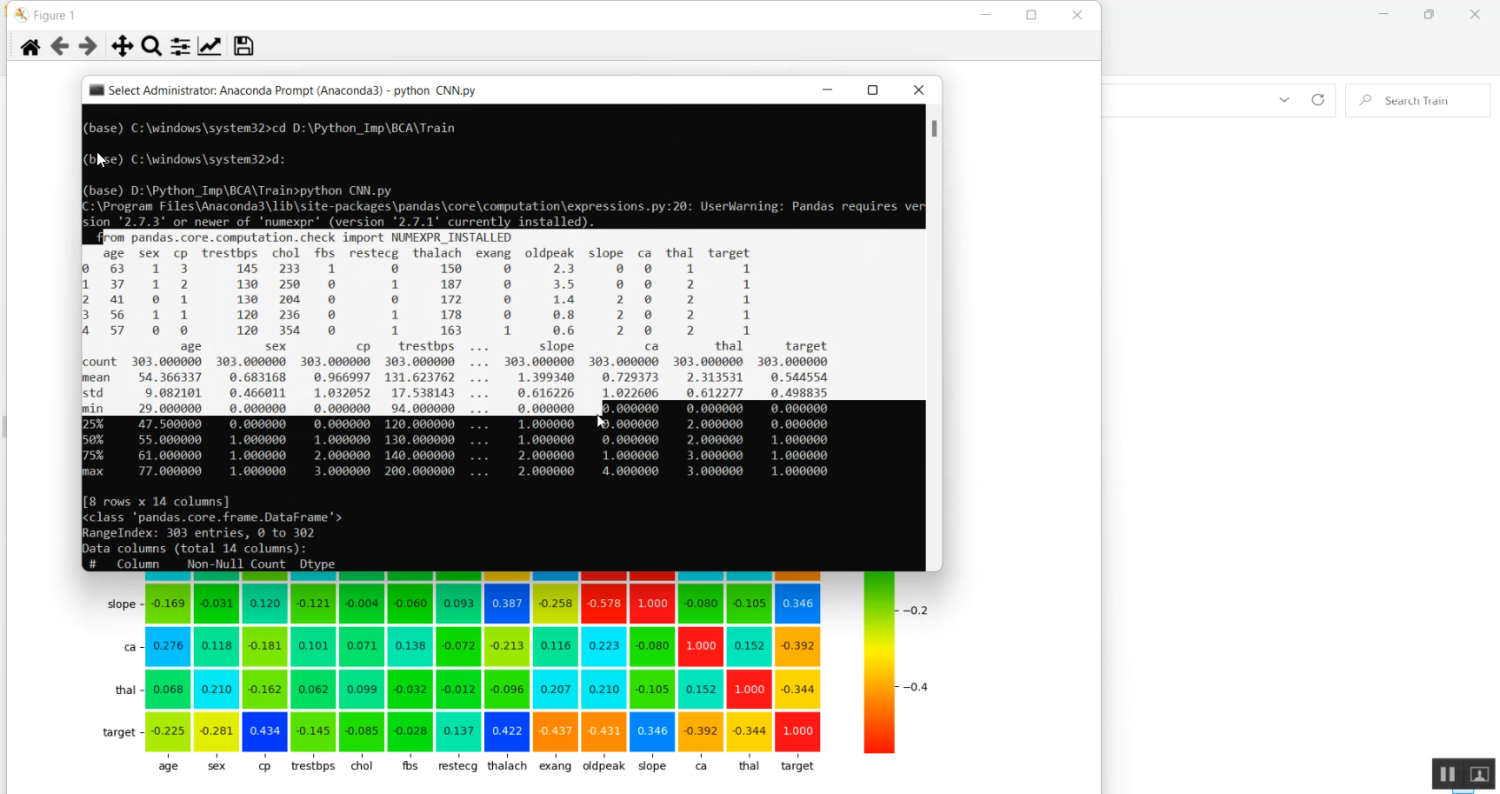
Task: Reset the figure view with Home icon
Action: (x=30, y=46)
